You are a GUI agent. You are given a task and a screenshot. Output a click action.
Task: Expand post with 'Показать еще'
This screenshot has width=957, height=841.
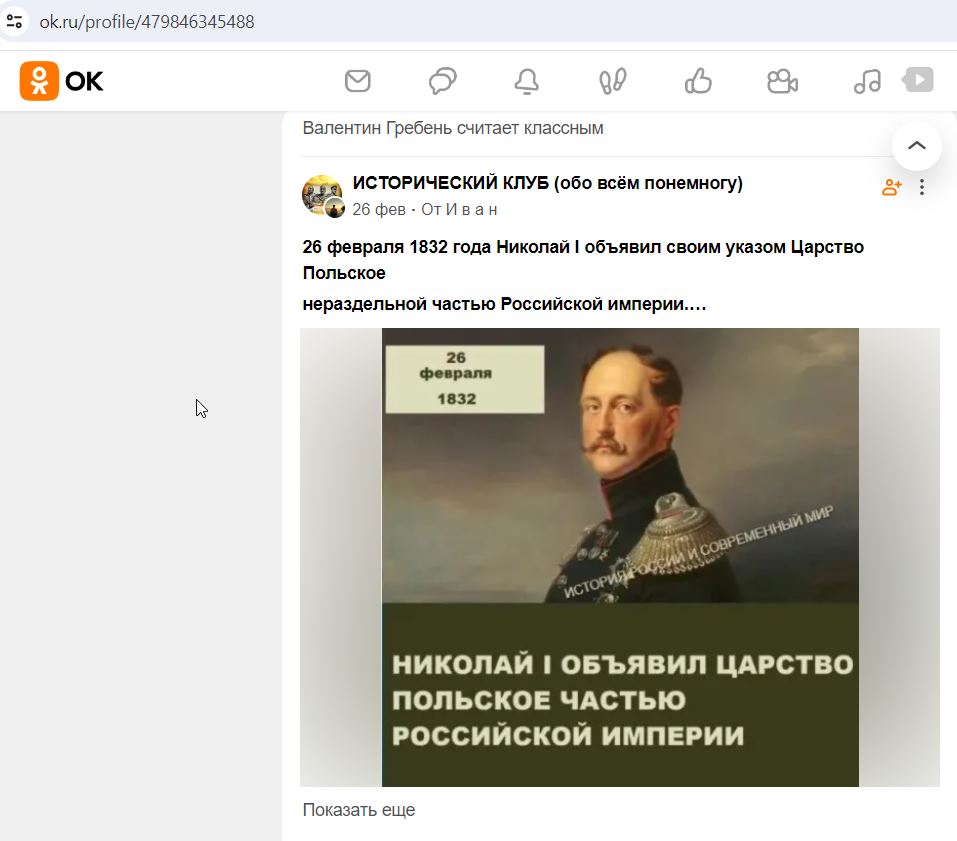pyautogui.click(x=359, y=810)
